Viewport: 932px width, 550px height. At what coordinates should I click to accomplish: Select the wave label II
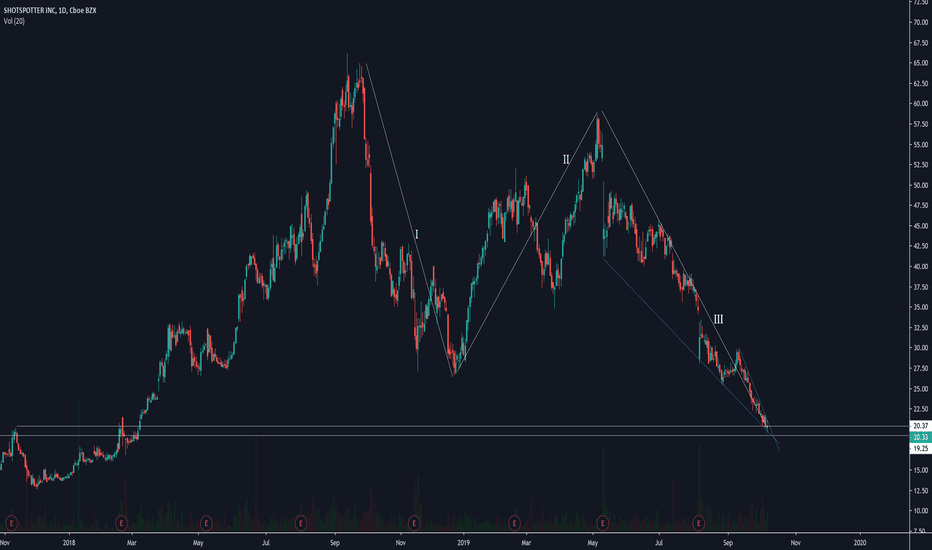(566, 159)
